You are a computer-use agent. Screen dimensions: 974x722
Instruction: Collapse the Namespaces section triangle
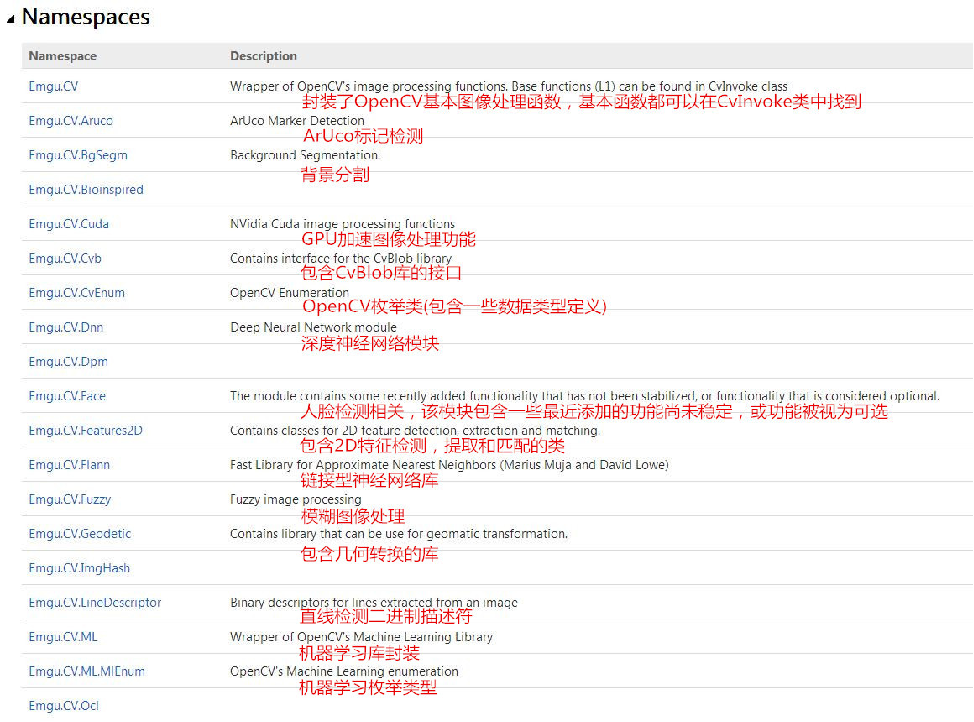coord(11,20)
